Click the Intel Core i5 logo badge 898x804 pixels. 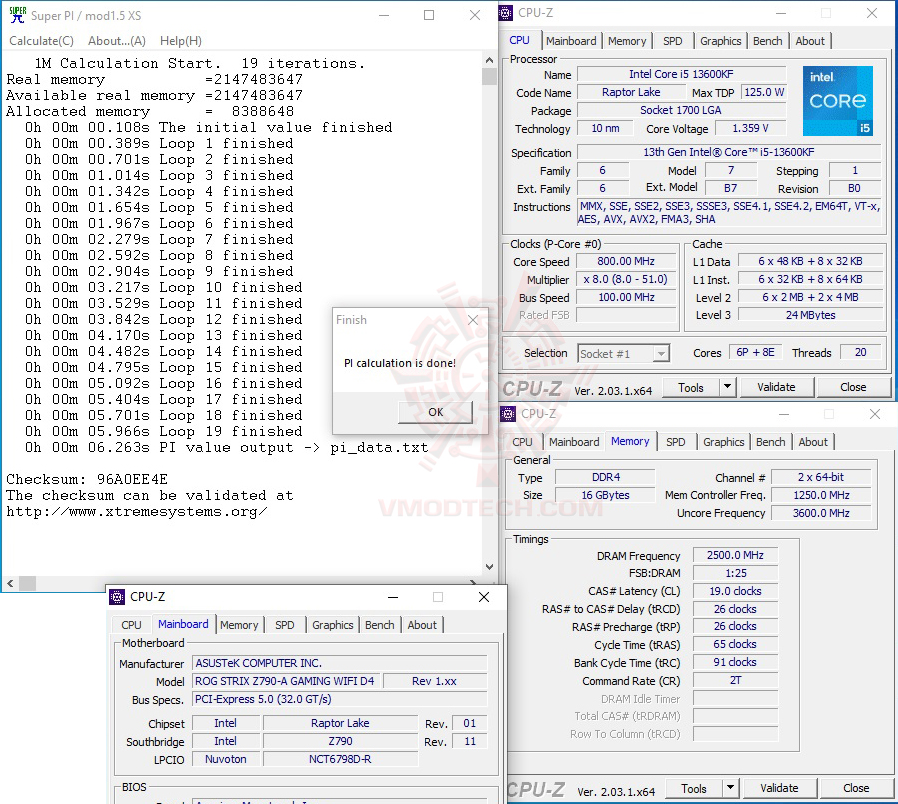click(838, 100)
